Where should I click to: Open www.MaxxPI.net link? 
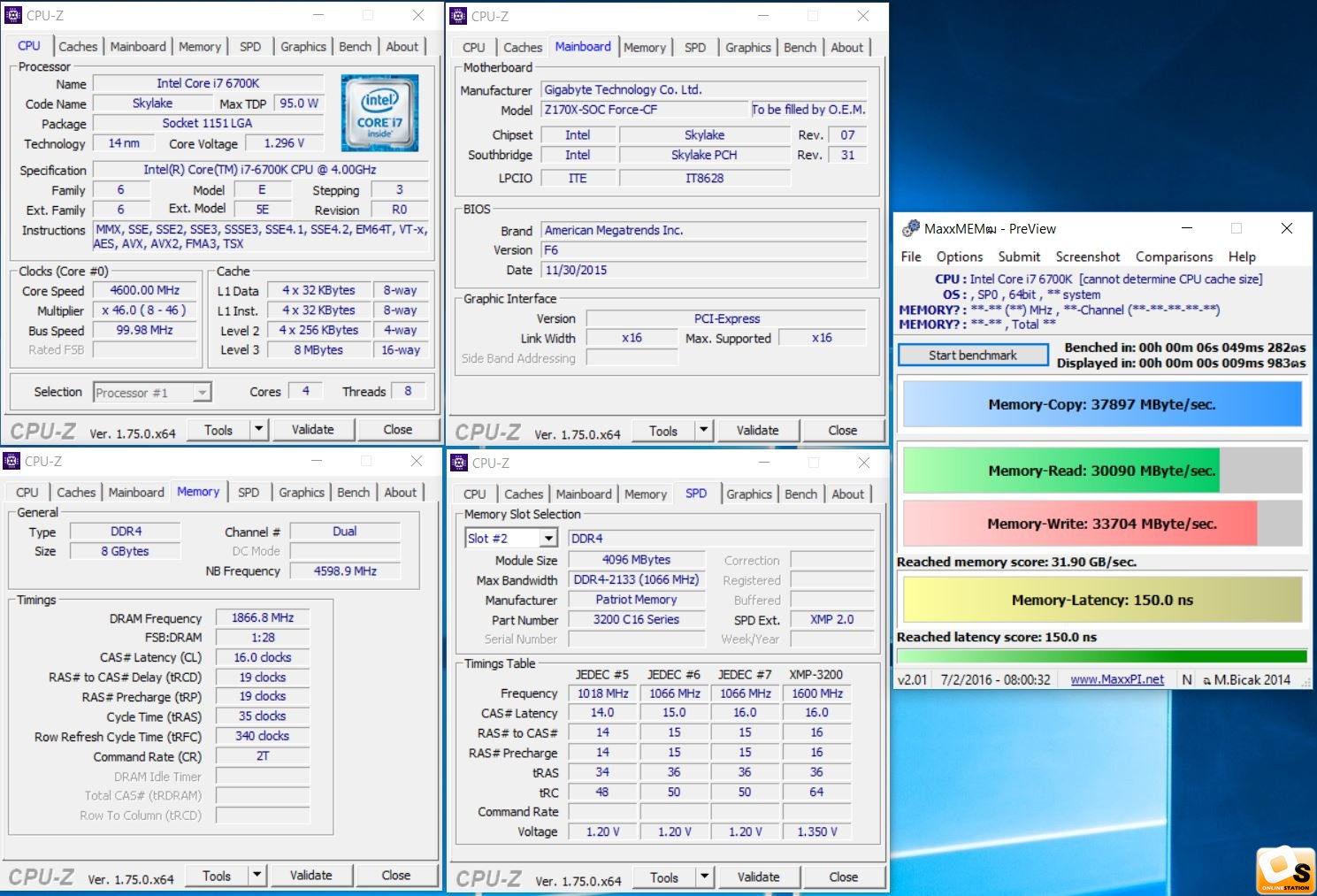1117,679
